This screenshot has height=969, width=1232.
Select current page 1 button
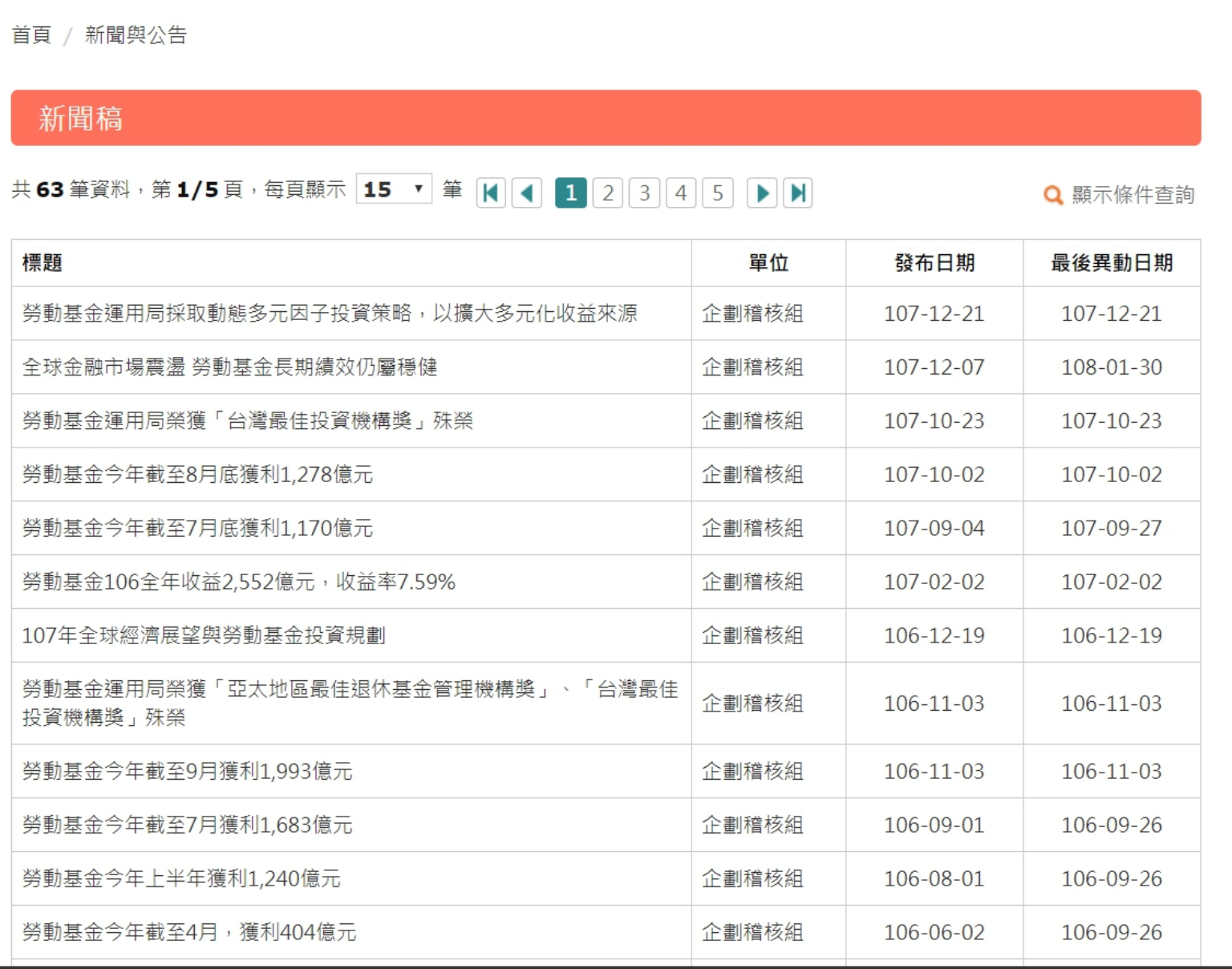pos(571,193)
